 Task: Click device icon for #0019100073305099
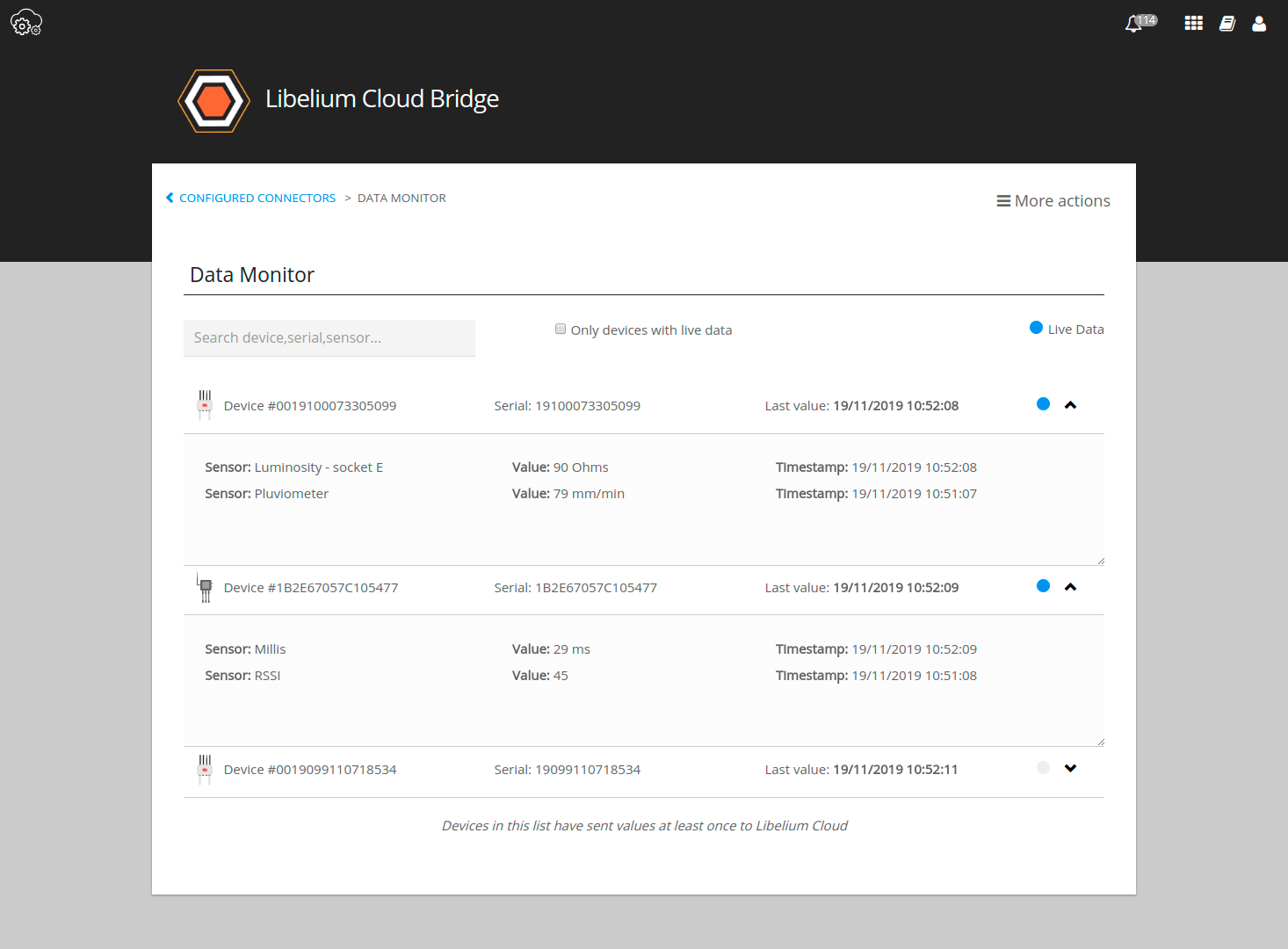(x=205, y=405)
